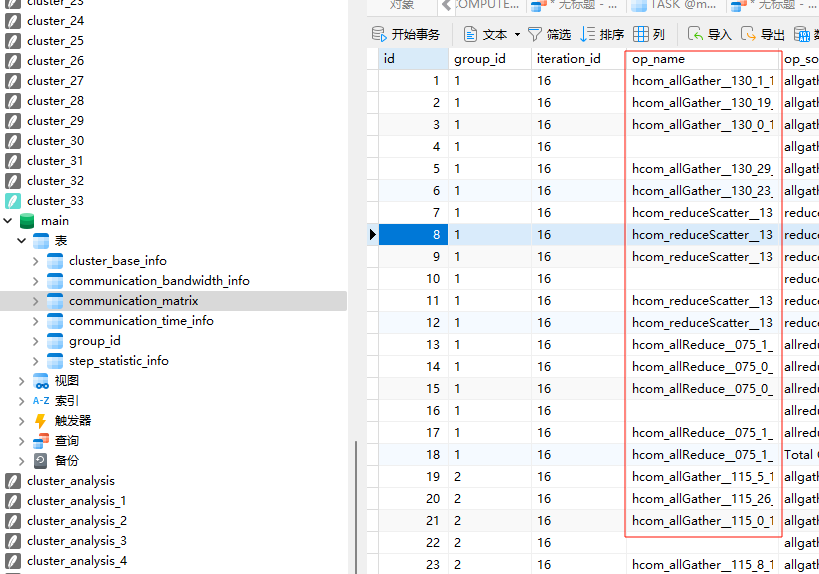Select cluster_29 in the tree
The height and width of the screenshot is (574, 819).
[x=55, y=121]
